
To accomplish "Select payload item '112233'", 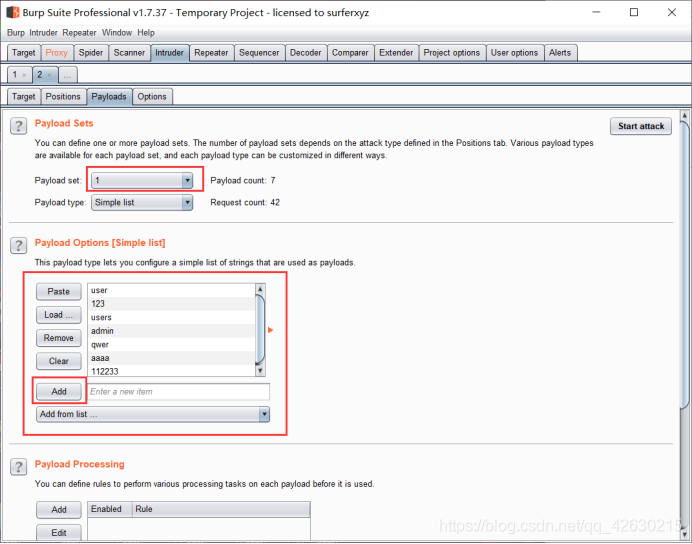I will pyautogui.click(x=171, y=371).
